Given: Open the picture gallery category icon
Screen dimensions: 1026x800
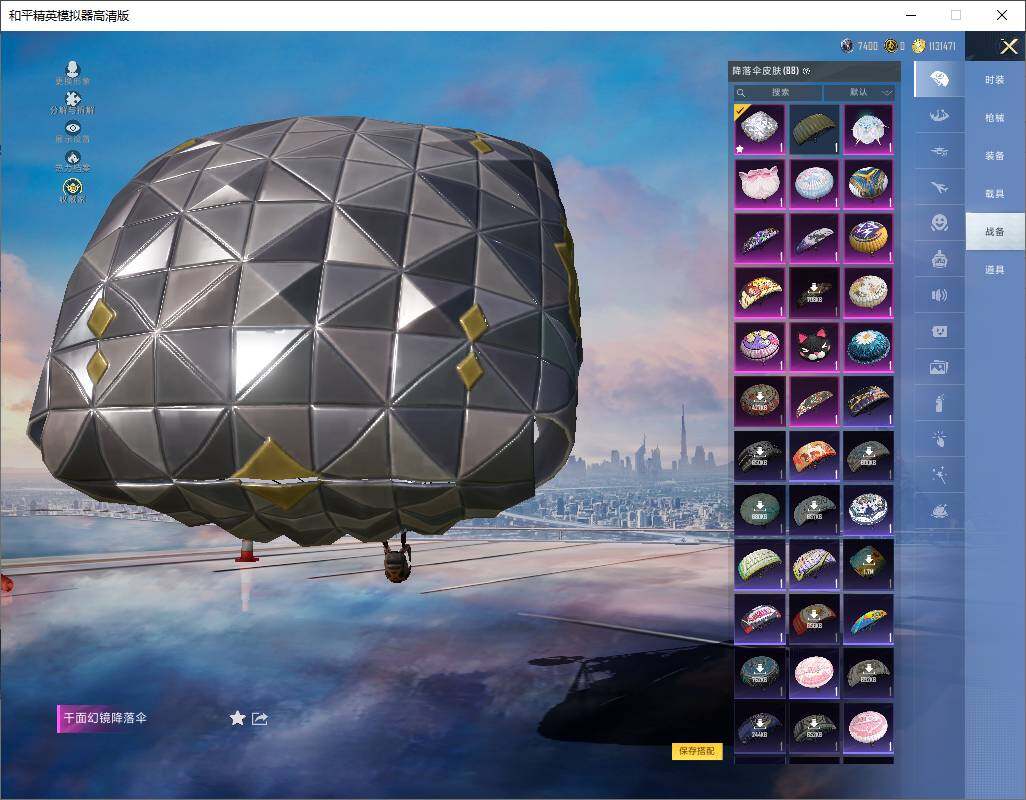Looking at the screenshot, I should pos(940,368).
